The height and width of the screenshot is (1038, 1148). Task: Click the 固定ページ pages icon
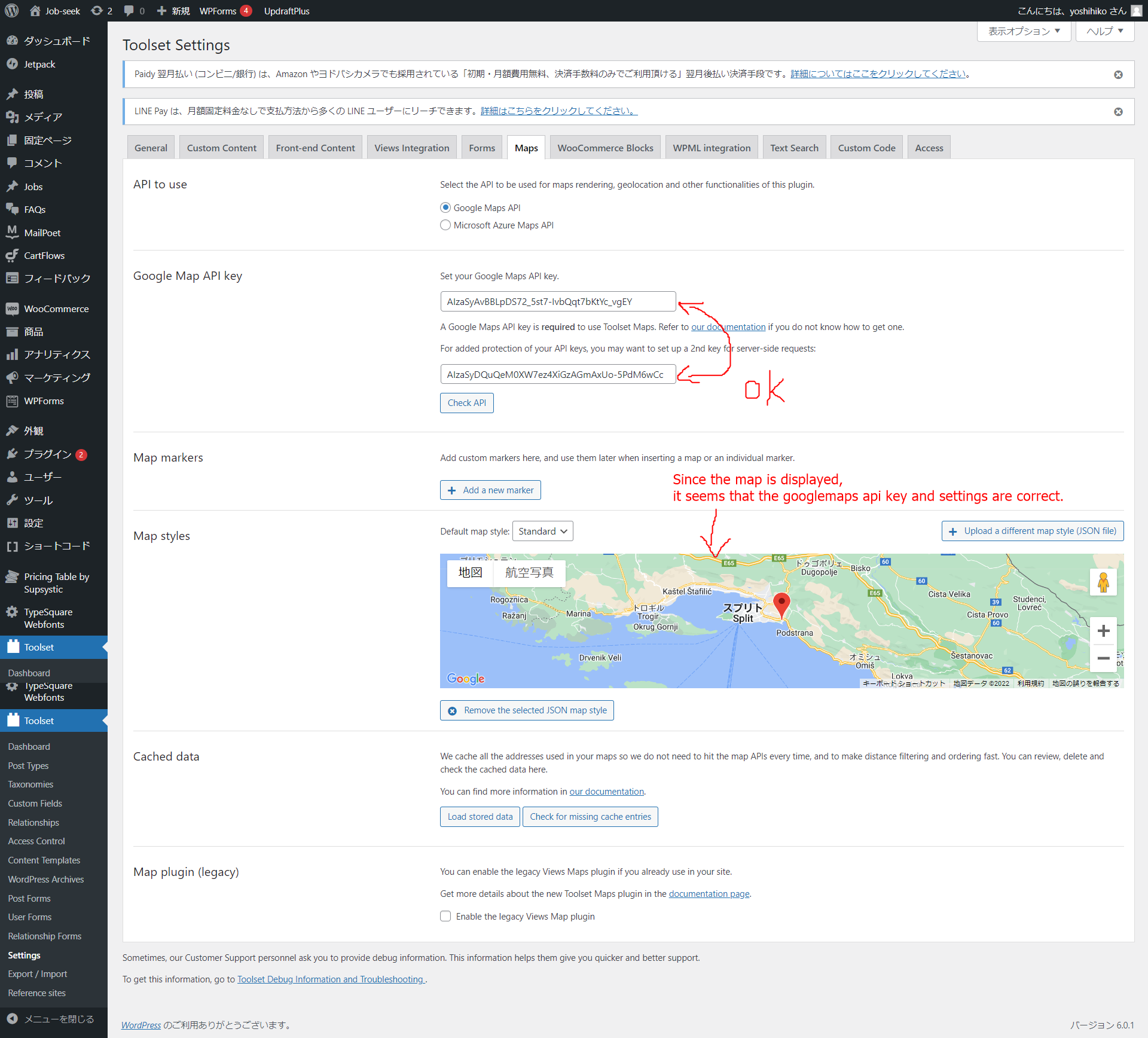coord(12,140)
